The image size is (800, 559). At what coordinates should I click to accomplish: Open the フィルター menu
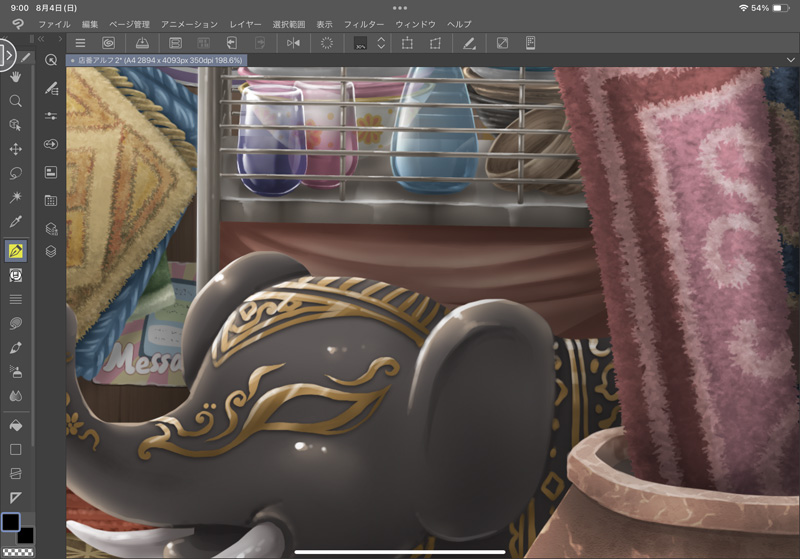pyautogui.click(x=364, y=22)
